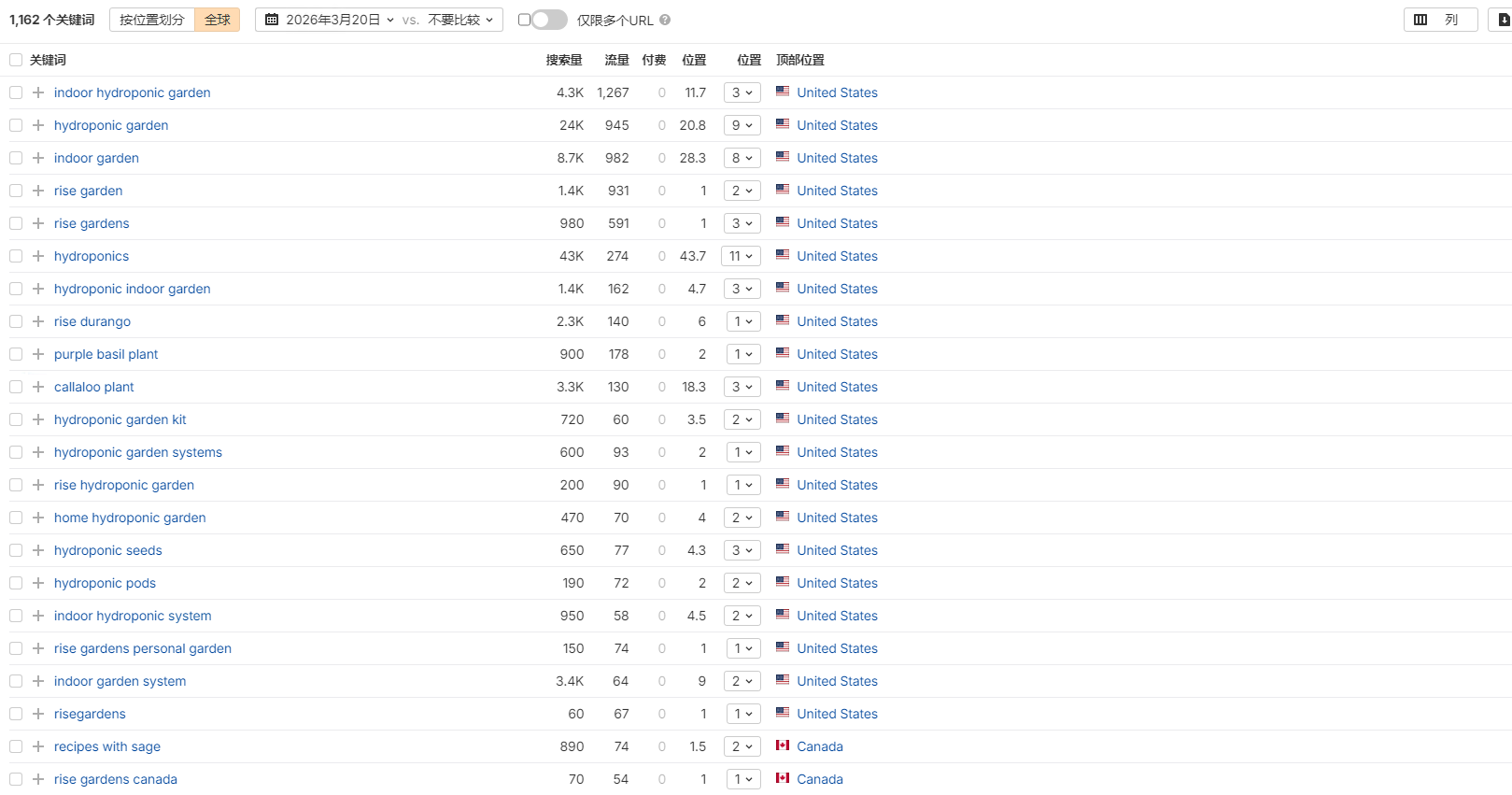
Task: Open the rise durango keyword link
Action: pyautogui.click(x=92, y=321)
